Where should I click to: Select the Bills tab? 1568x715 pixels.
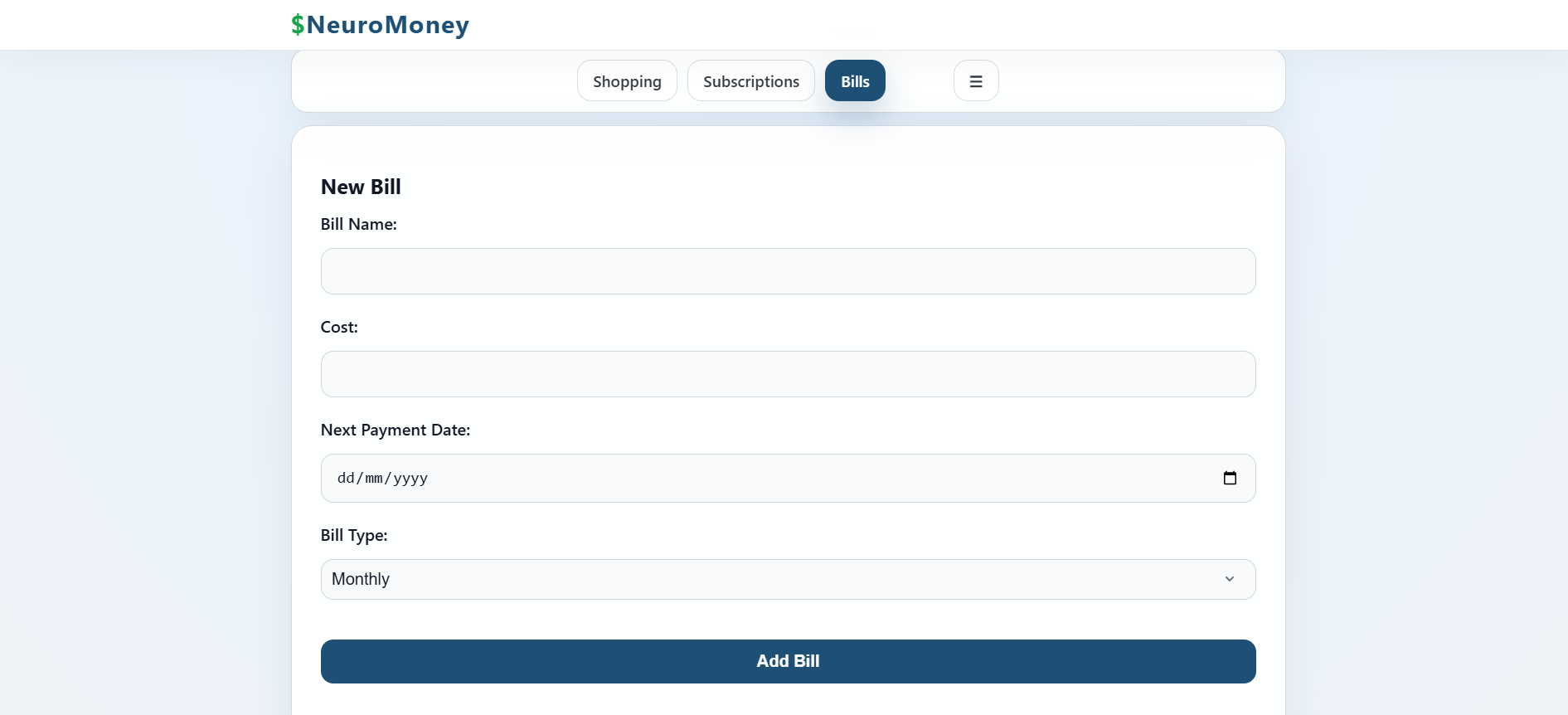[x=855, y=81]
